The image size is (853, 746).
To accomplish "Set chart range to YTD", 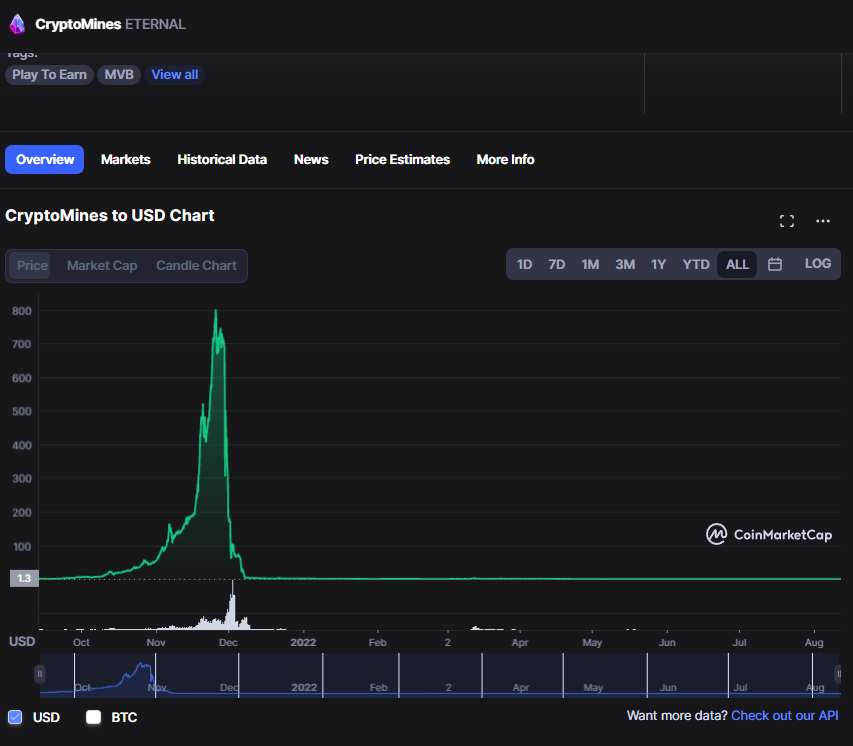I will click(x=696, y=264).
